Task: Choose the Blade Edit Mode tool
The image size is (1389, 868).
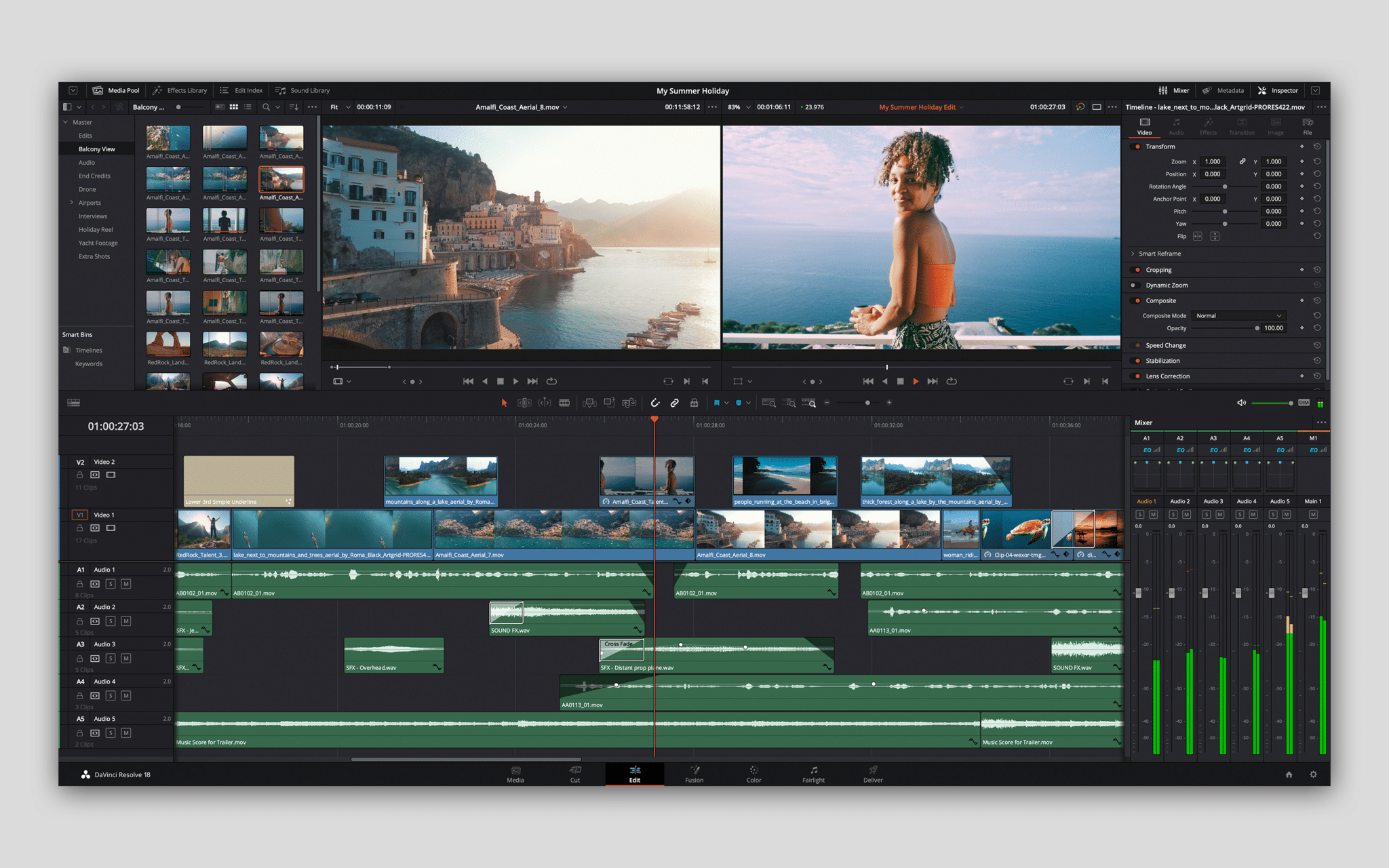Action: 564,403
